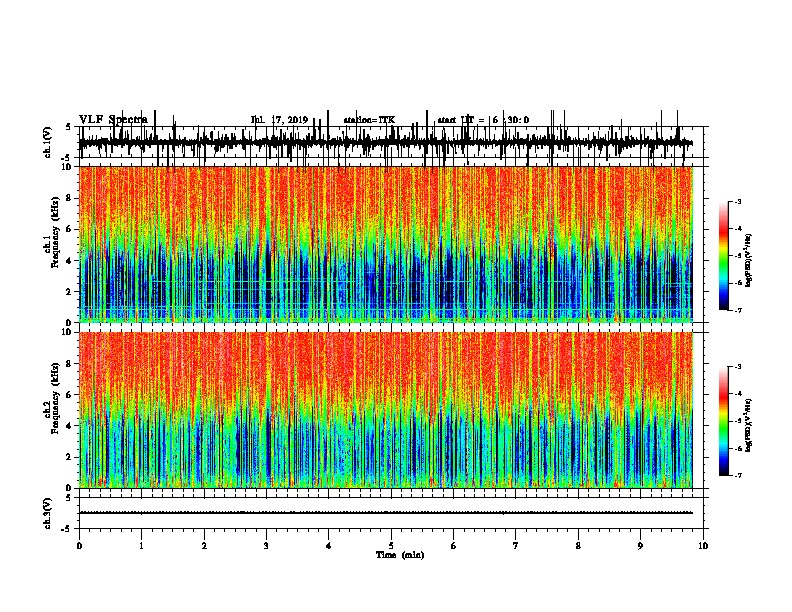Click the date text "Jul. 17, 2019"
Viewport: 792px width, 612px height.
(279, 120)
